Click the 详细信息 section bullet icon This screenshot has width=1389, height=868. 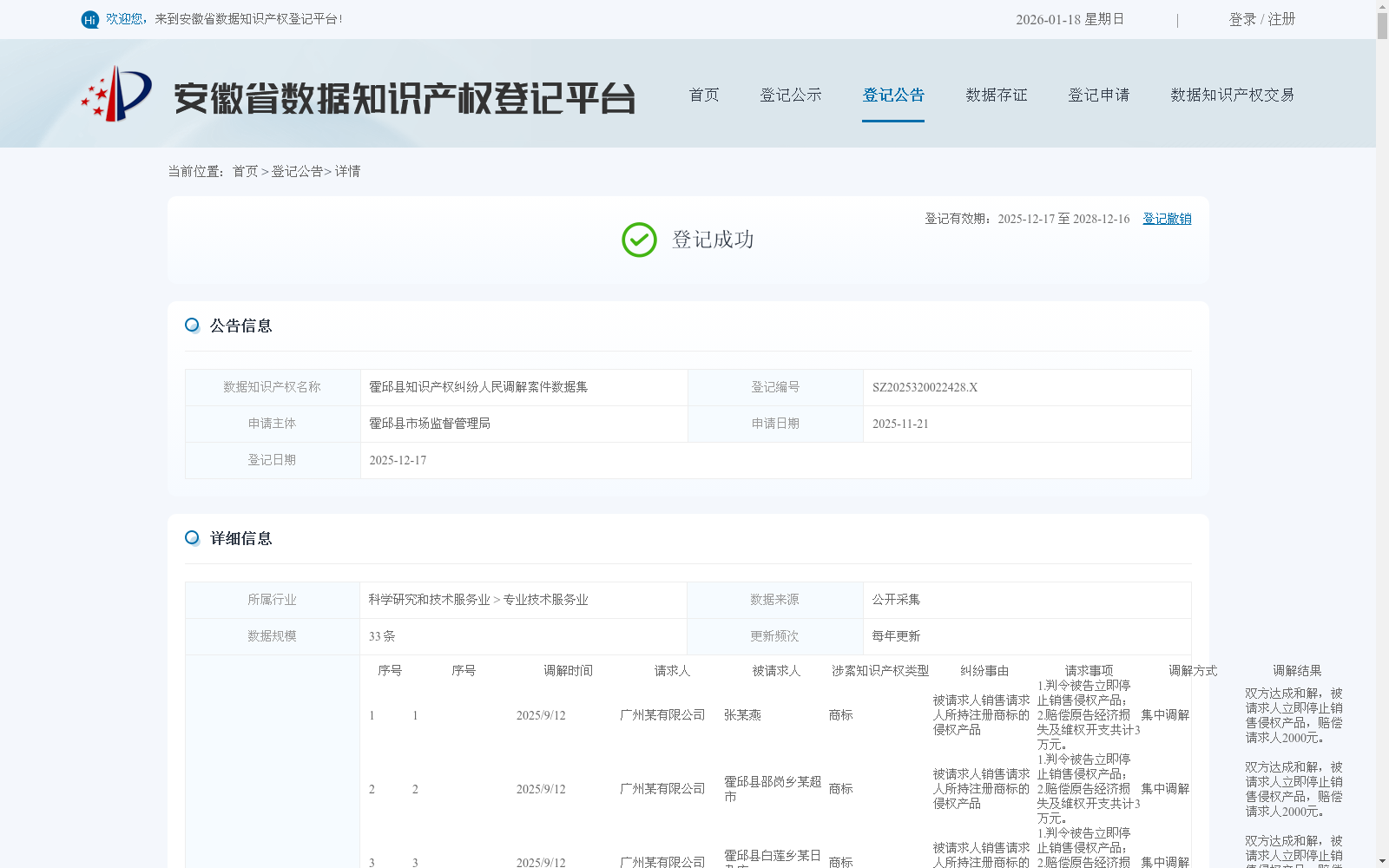[192, 538]
